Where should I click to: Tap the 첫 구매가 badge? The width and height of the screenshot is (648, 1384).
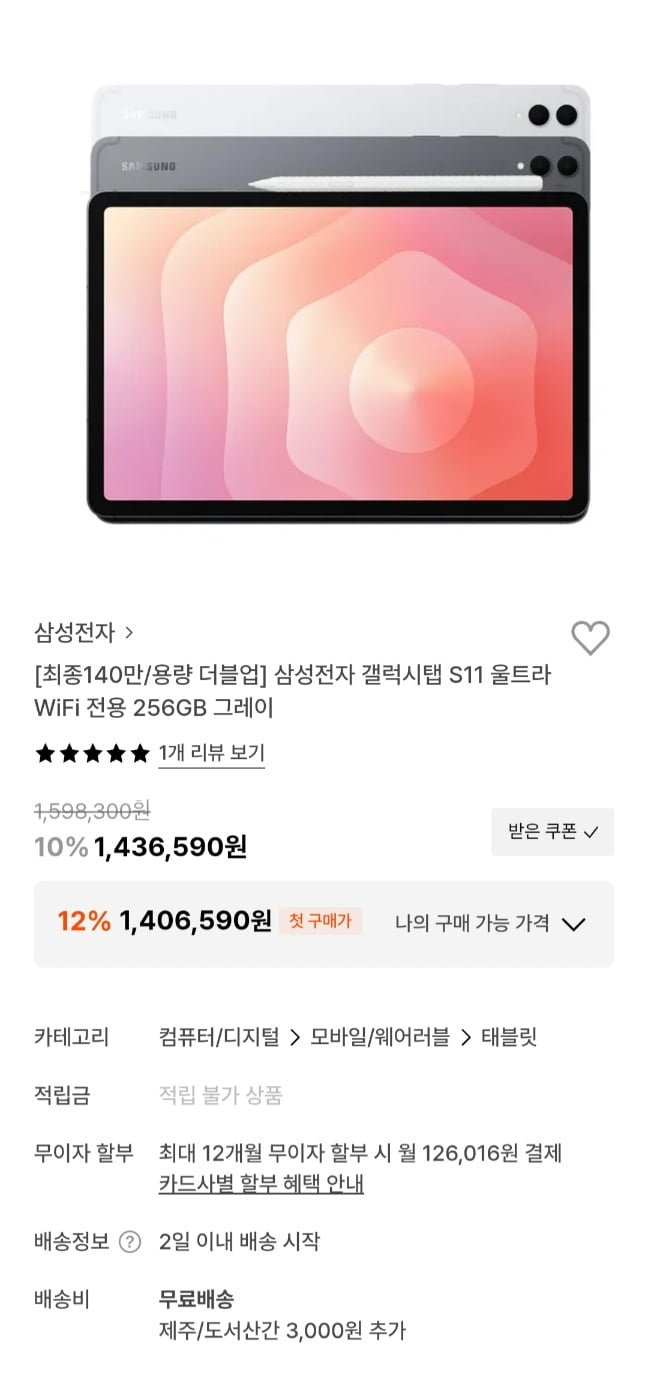[x=320, y=921]
